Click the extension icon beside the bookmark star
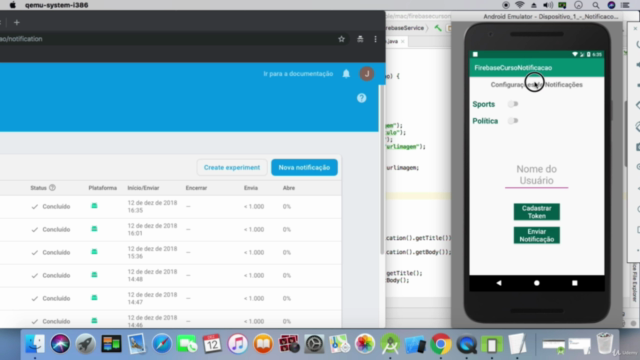 coord(360,39)
